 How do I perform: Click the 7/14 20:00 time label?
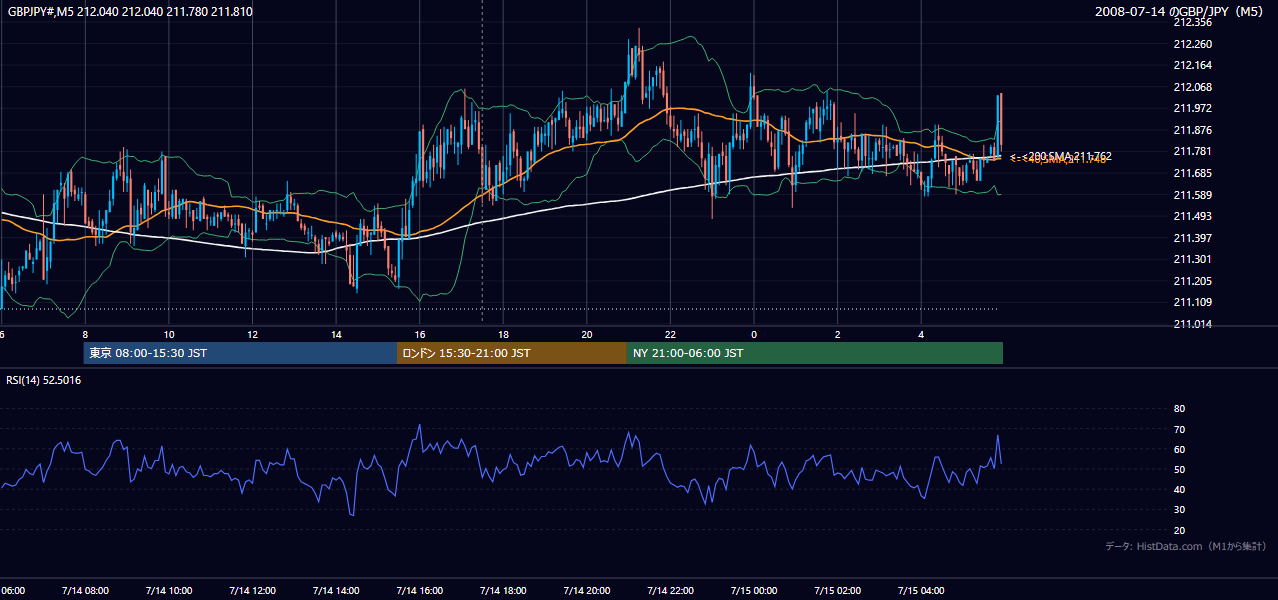(587, 591)
